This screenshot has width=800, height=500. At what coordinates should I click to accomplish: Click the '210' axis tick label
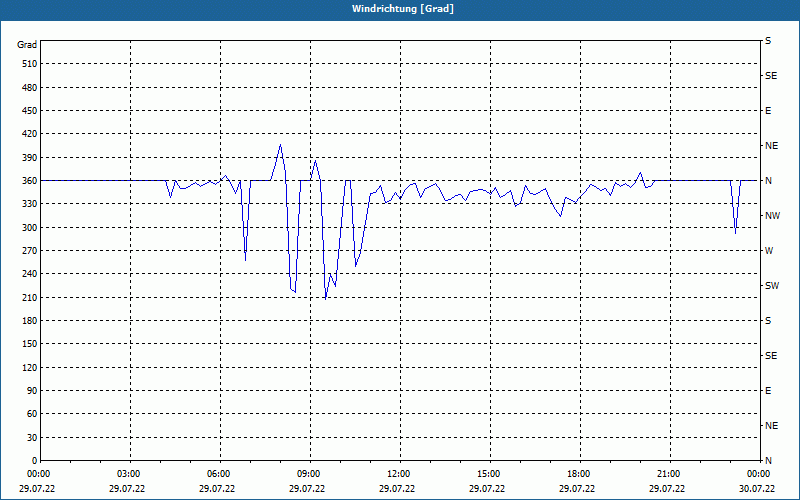point(30,297)
